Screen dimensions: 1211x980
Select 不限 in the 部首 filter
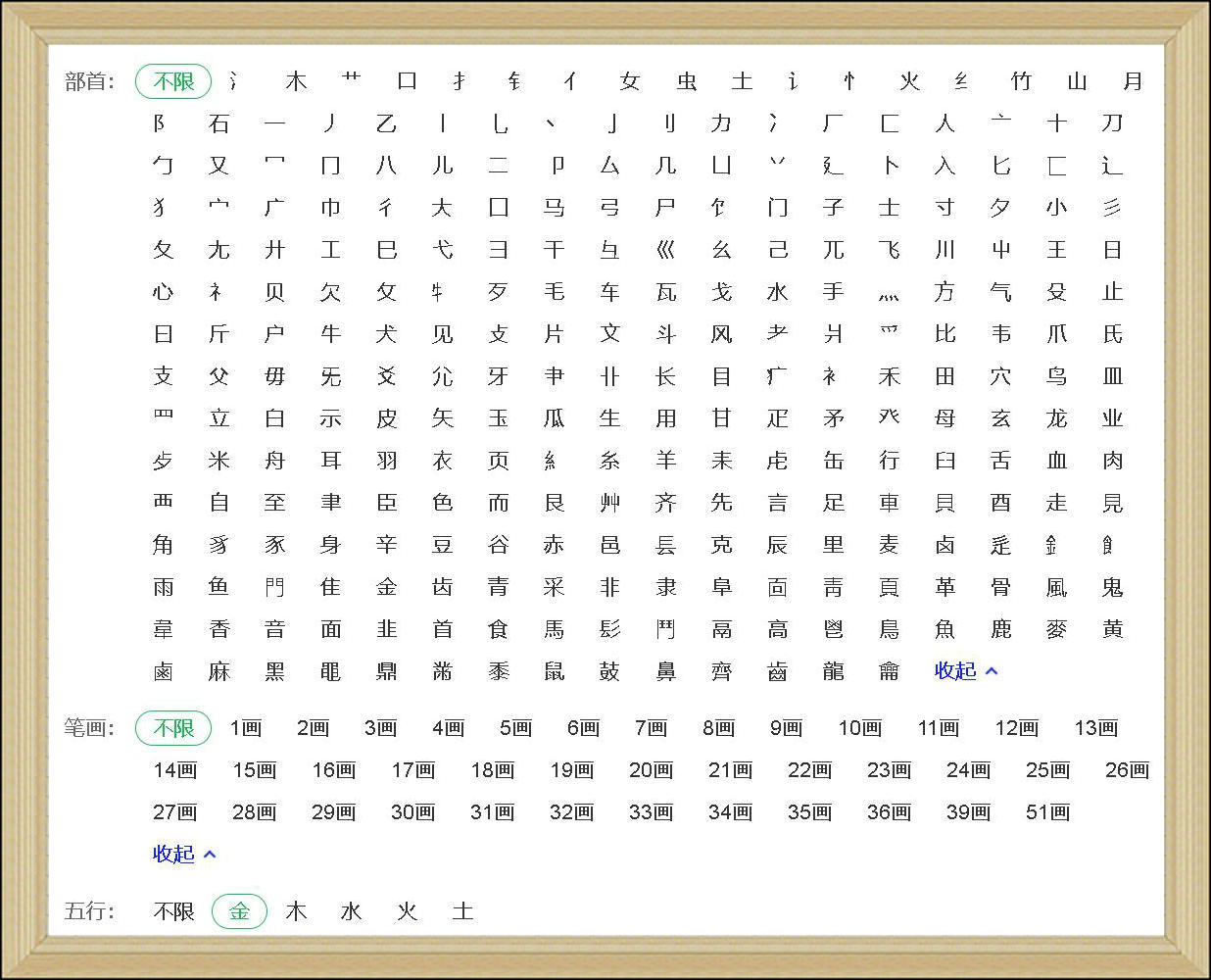(173, 81)
